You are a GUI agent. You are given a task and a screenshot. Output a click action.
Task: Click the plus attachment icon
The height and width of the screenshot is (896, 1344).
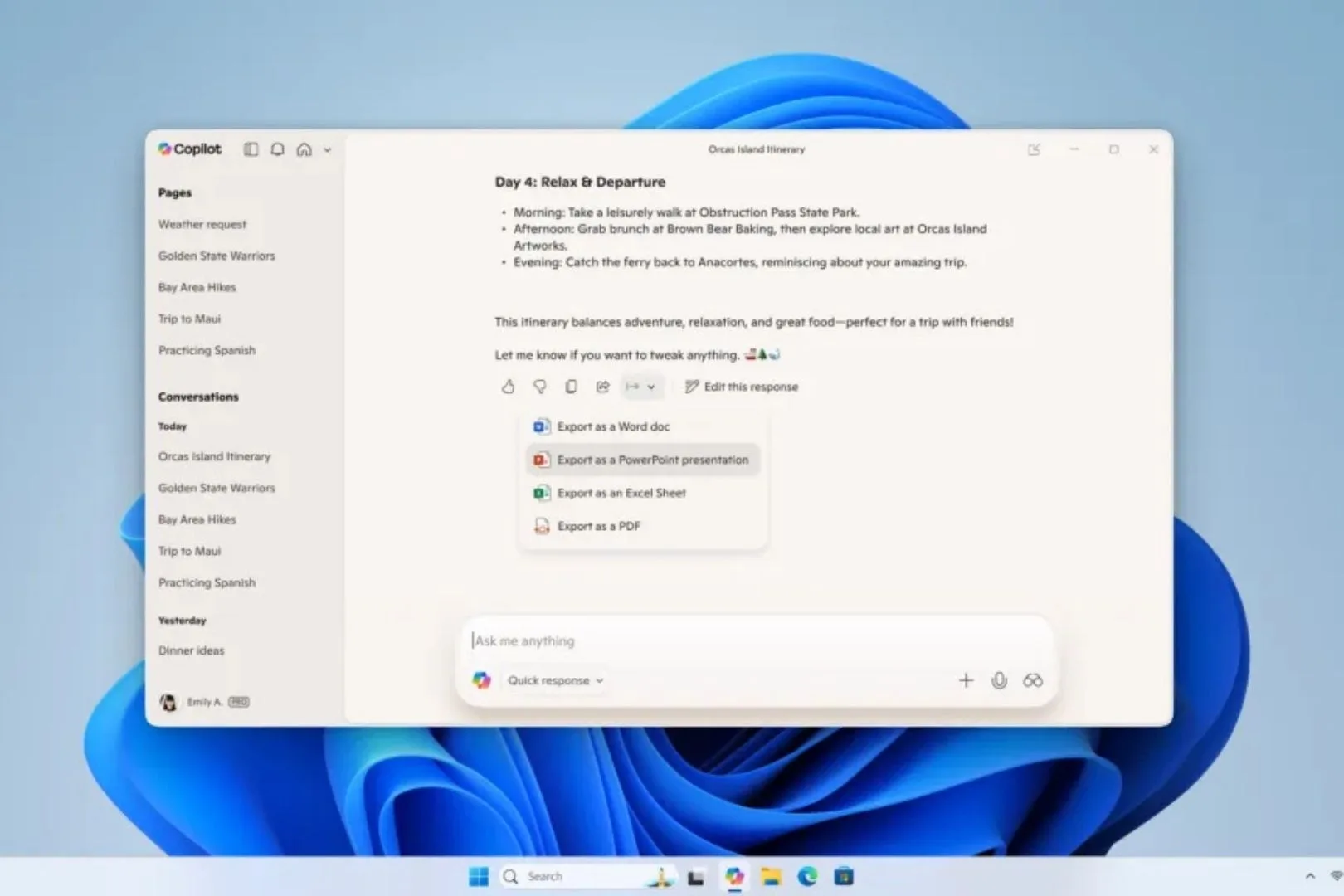tap(966, 680)
